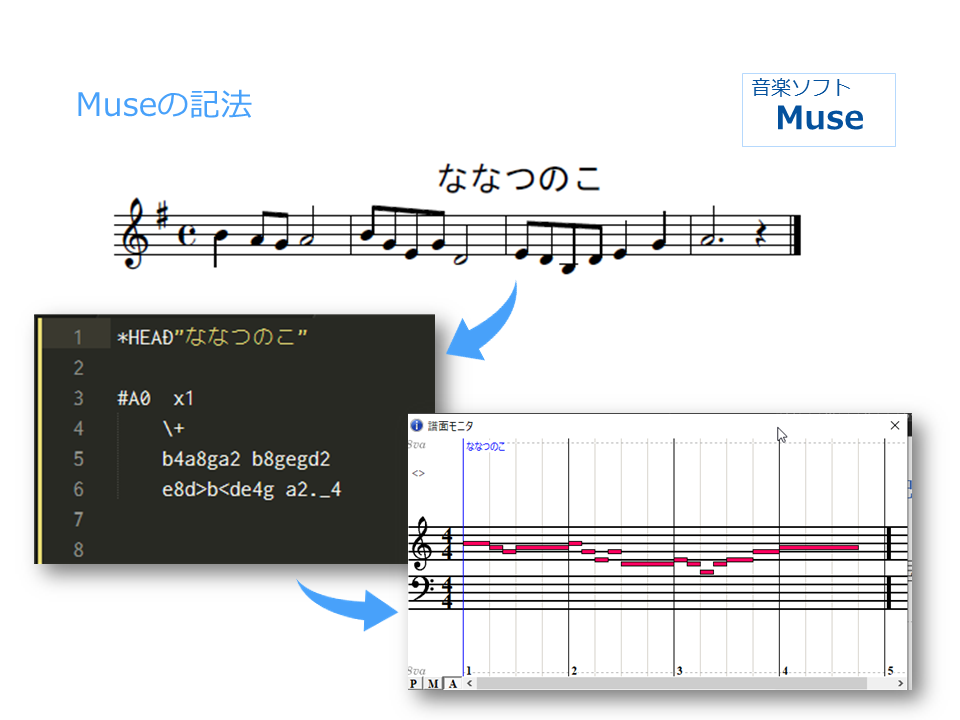Image resolution: width=960 pixels, height=720 pixels.
Task: Click the b4a8ga2 b8gegd2 code line
Action: pyautogui.click(x=246, y=459)
